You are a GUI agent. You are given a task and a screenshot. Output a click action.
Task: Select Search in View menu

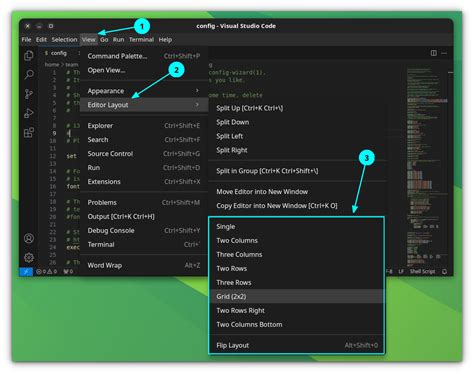pyautogui.click(x=144, y=140)
